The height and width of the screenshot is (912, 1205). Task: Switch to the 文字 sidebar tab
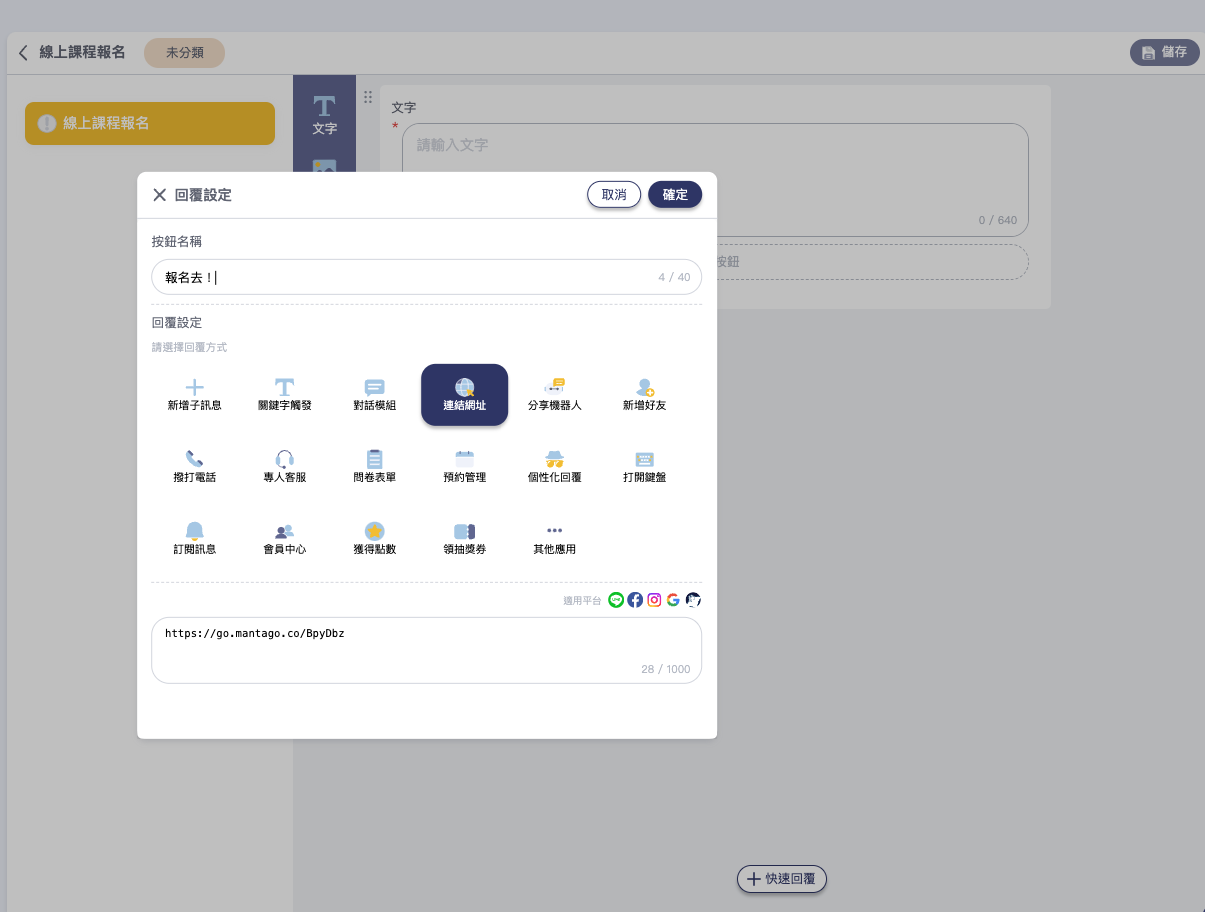(324, 114)
